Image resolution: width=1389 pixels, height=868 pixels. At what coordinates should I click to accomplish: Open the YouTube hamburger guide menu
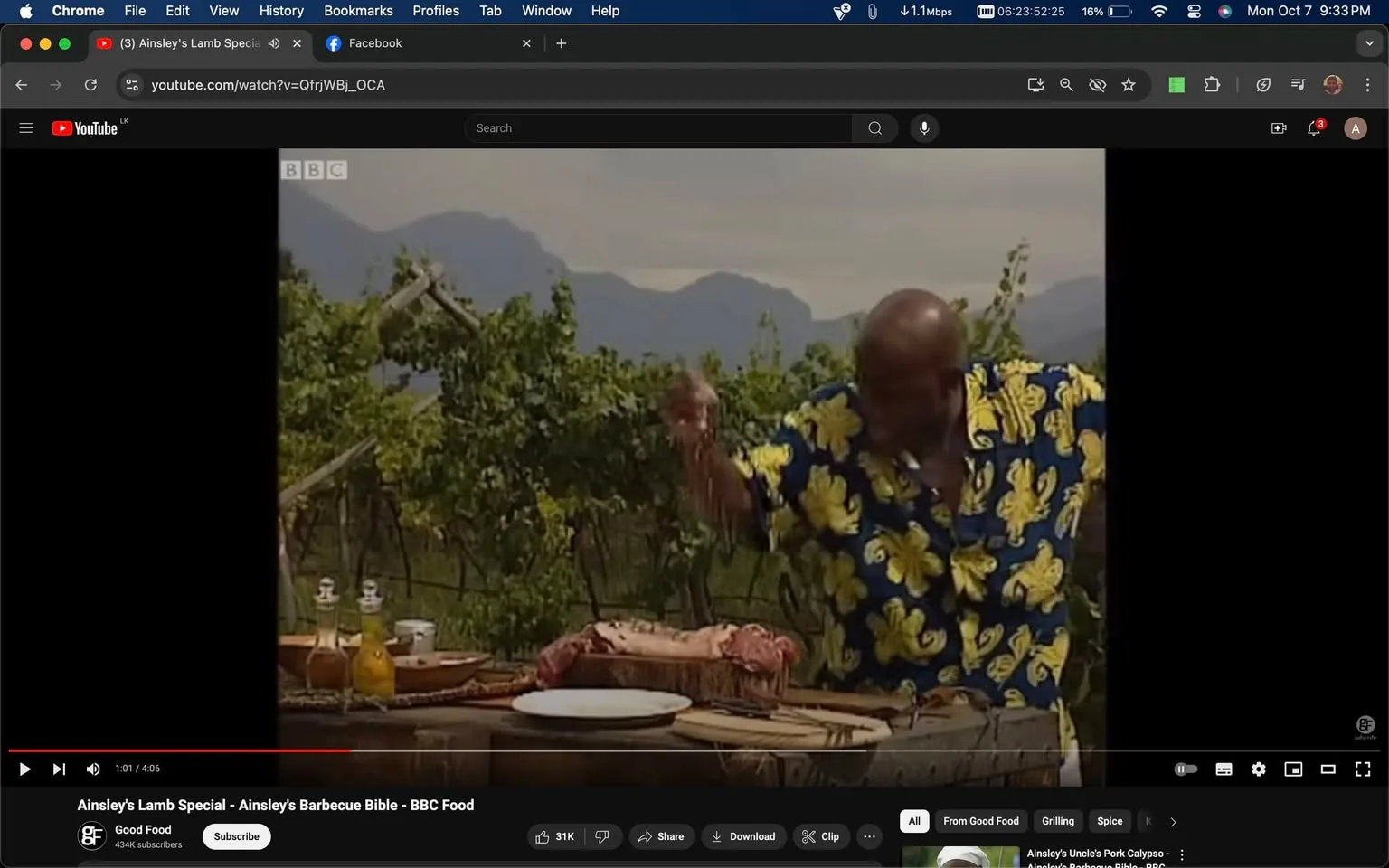pos(25,127)
